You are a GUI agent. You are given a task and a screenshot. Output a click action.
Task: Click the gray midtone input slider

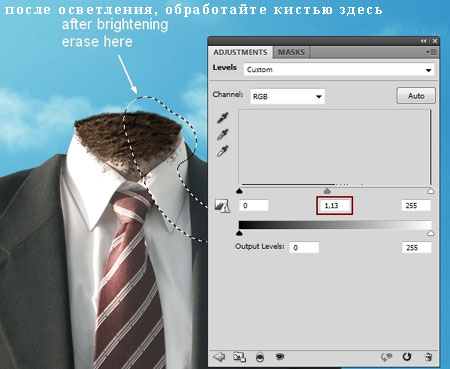coord(327,191)
